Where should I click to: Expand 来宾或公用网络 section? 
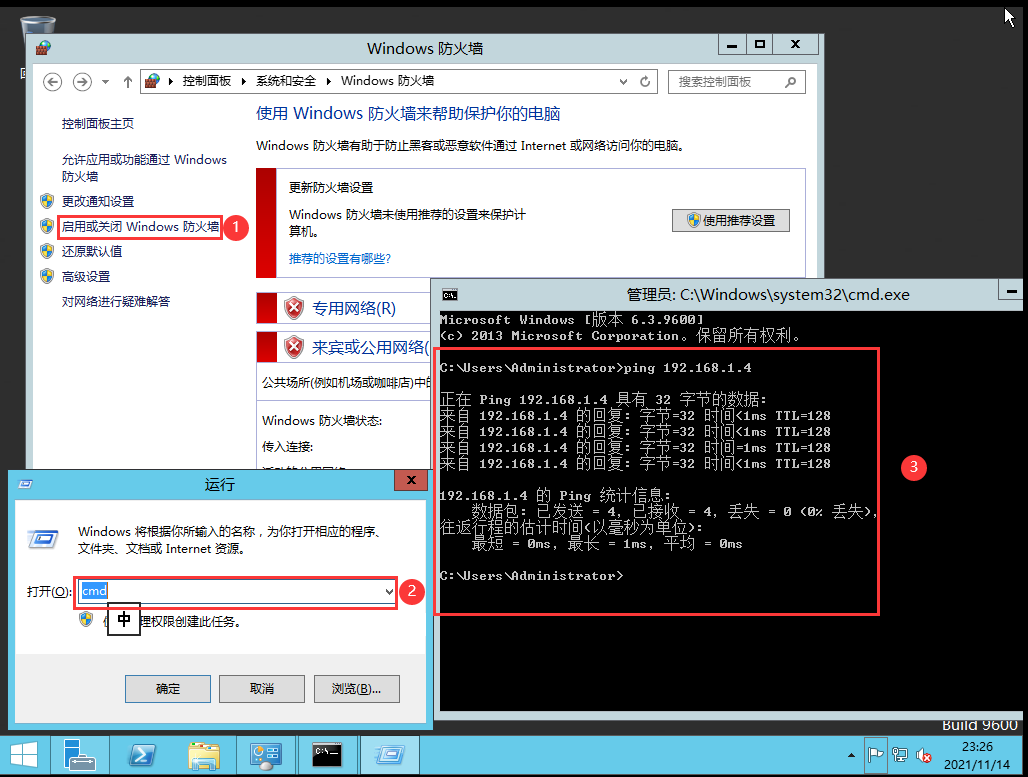[370, 347]
